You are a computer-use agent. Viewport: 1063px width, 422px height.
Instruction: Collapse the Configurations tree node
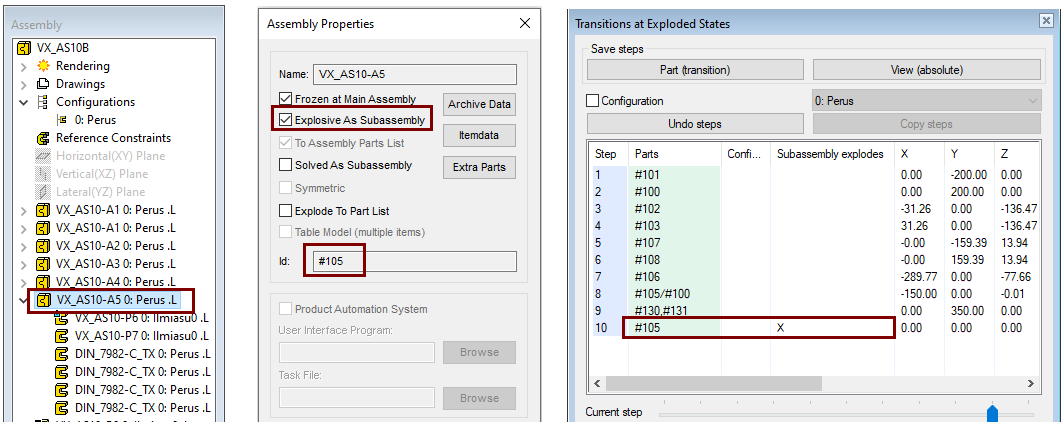(x=23, y=102)
